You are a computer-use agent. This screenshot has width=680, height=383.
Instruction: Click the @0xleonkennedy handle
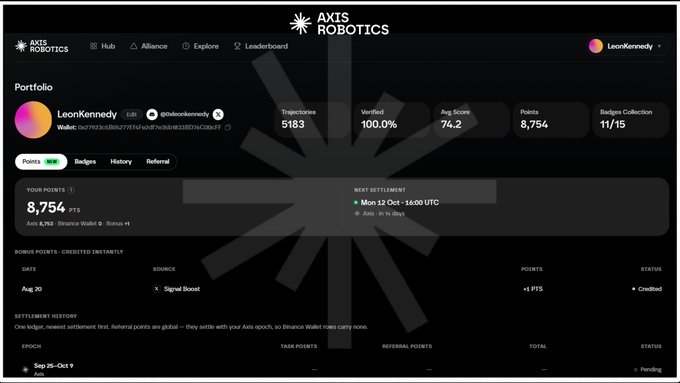(x=184, y=114)
